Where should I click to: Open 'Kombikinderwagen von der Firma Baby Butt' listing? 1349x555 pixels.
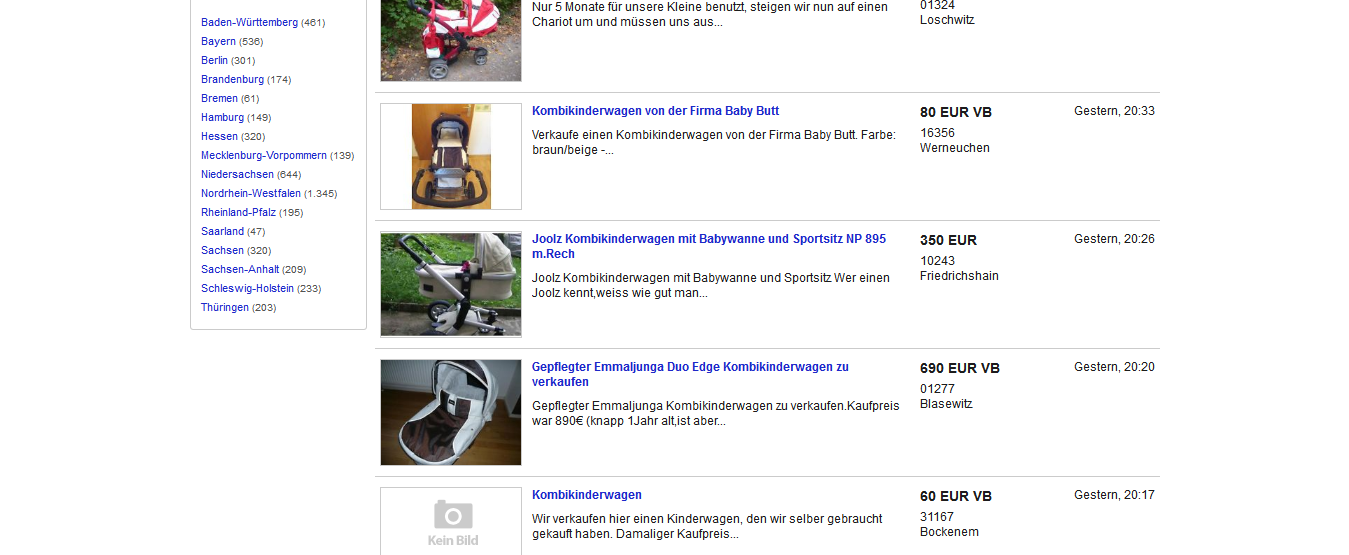point(655,111)
